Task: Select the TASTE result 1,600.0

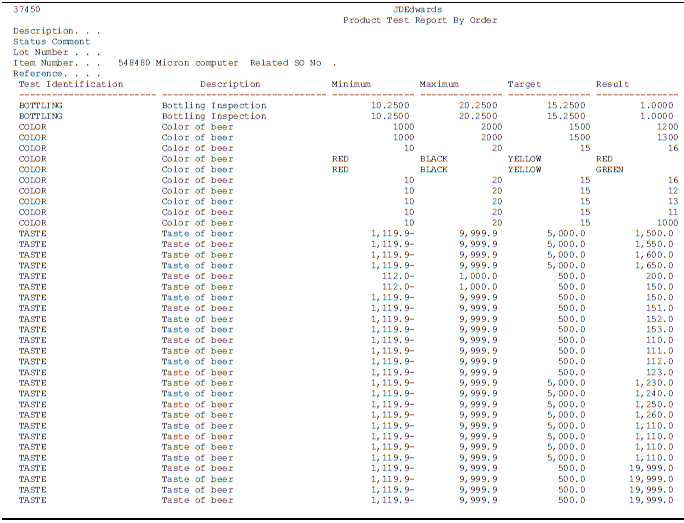Action: point(654,255)
